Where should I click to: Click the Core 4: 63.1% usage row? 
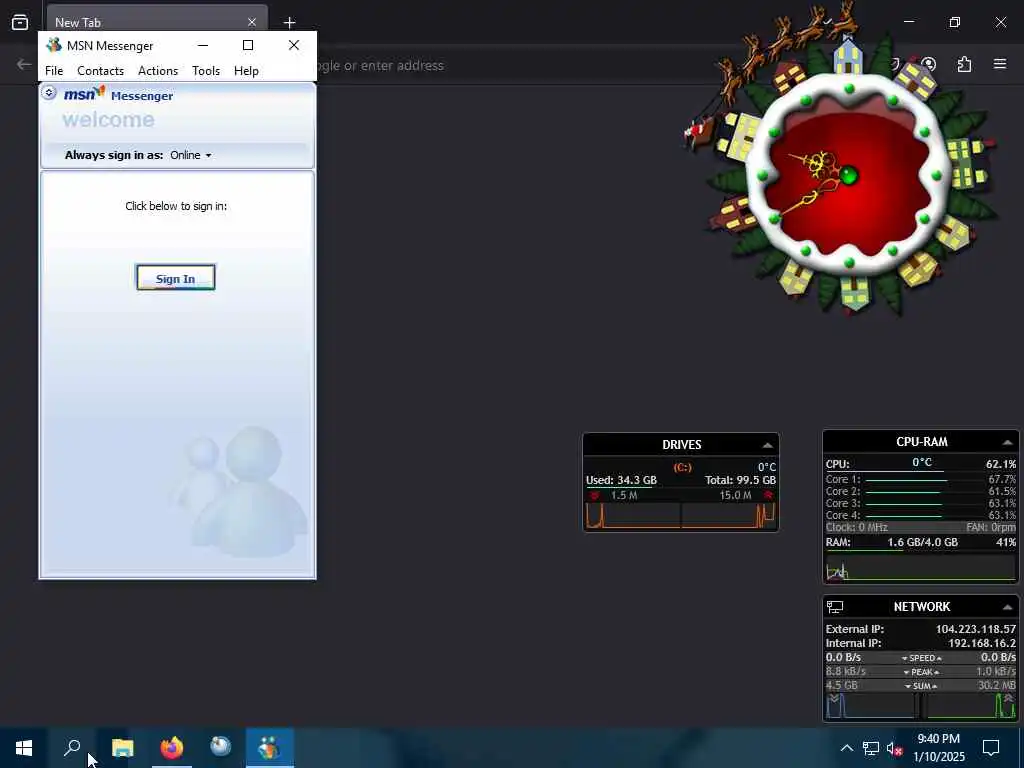pyautogui.click(x=921, y=515)
